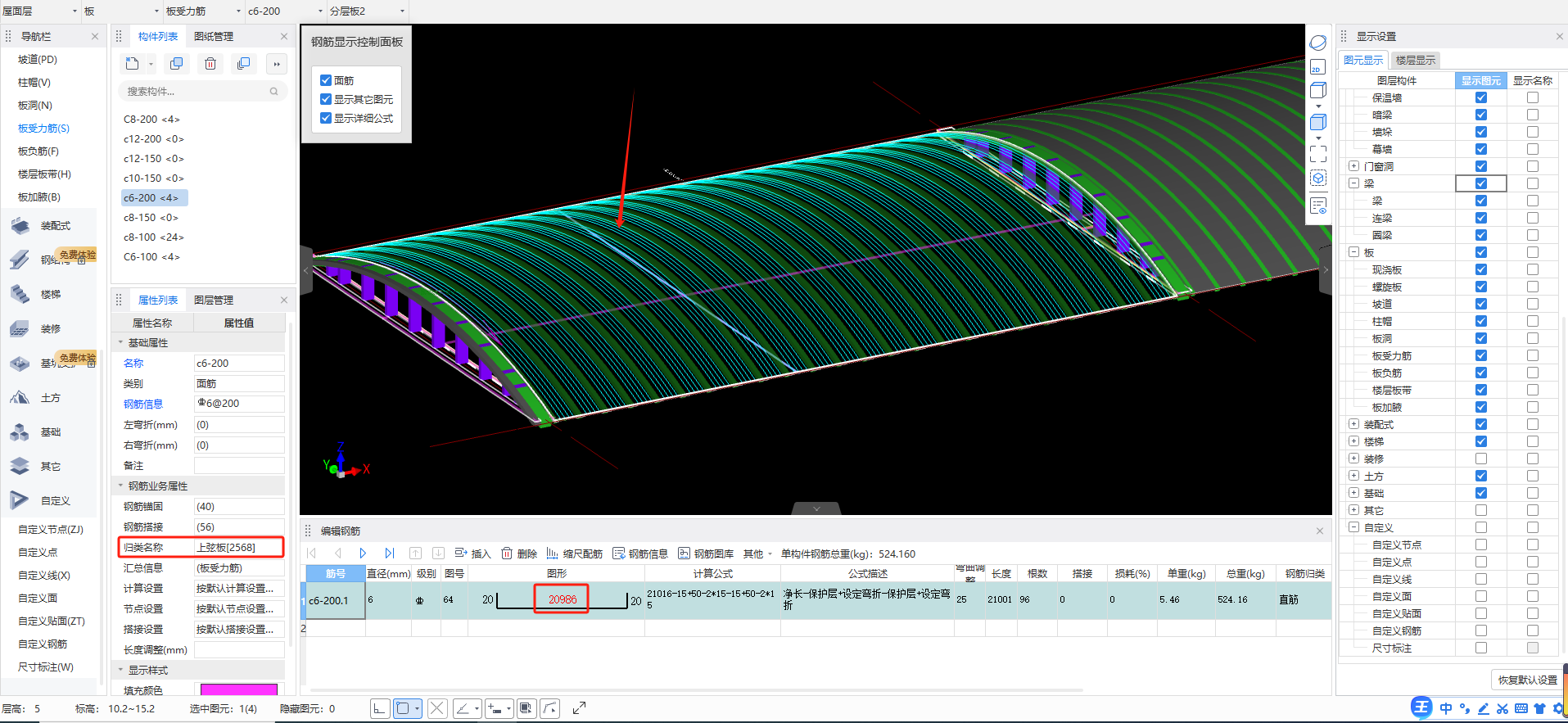Uncheck 显示详细公式 checkbox
1568x723 pixels.
pyautogui.click(x=326, y=118)
